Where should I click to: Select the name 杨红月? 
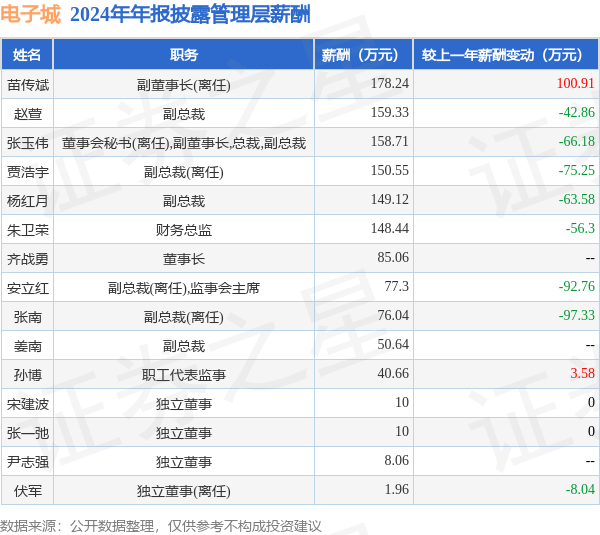[28, 201]
